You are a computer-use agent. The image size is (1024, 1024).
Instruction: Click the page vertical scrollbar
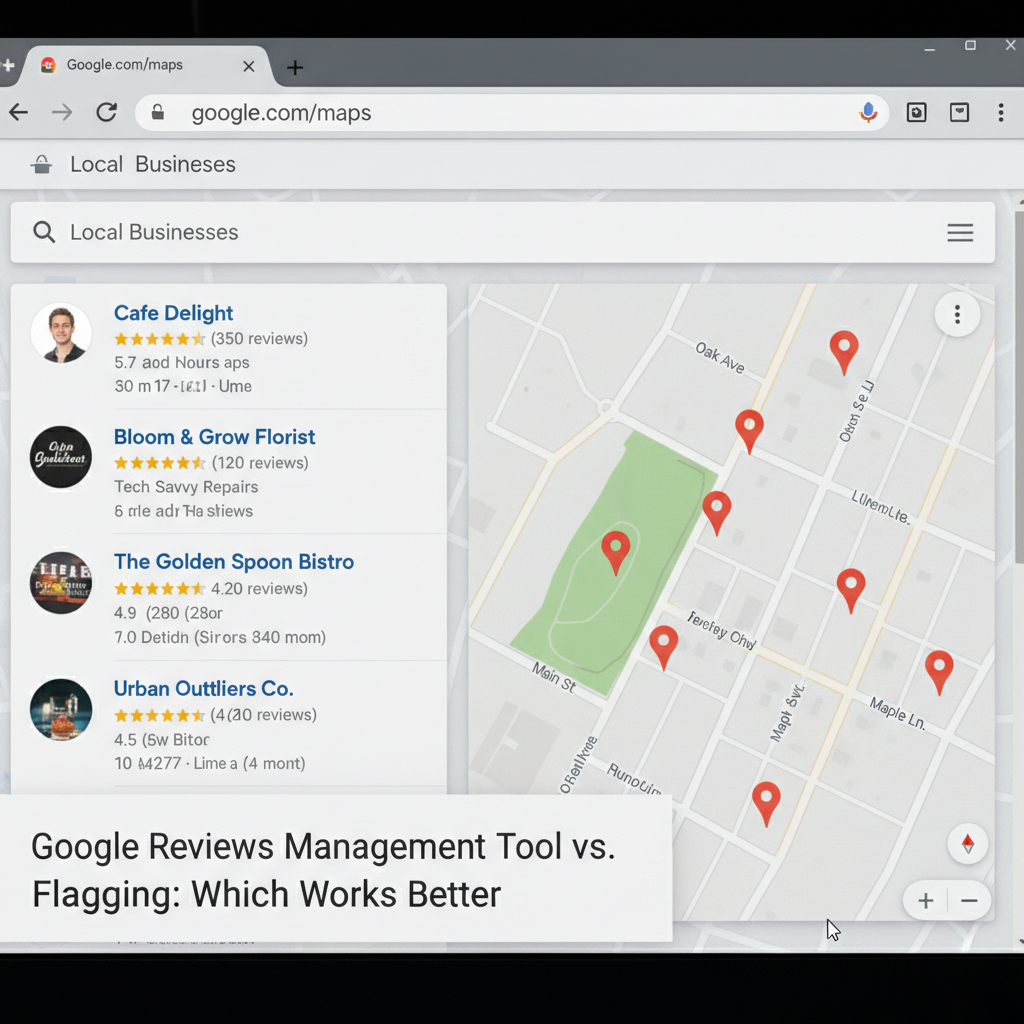(x=1019, y=385)
